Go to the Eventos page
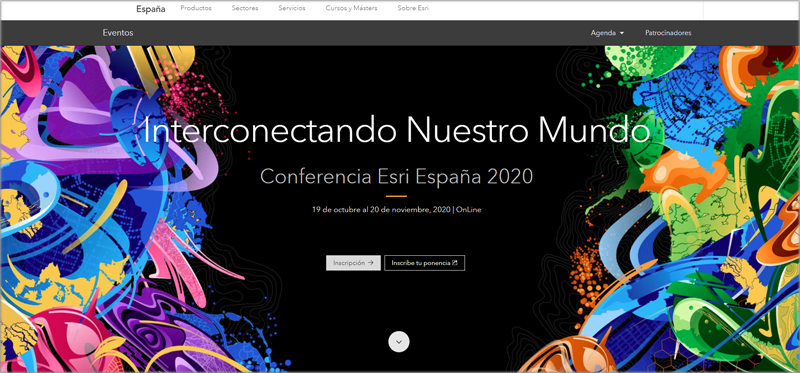Image resolution: width=800 pixels, height=373 pixels. tap(118, 33)
